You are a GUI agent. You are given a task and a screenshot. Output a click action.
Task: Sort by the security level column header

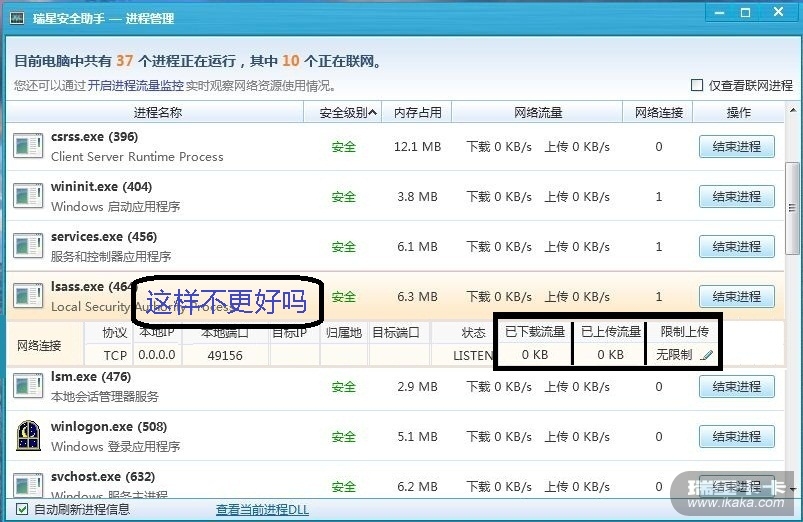tap(343, 112)
